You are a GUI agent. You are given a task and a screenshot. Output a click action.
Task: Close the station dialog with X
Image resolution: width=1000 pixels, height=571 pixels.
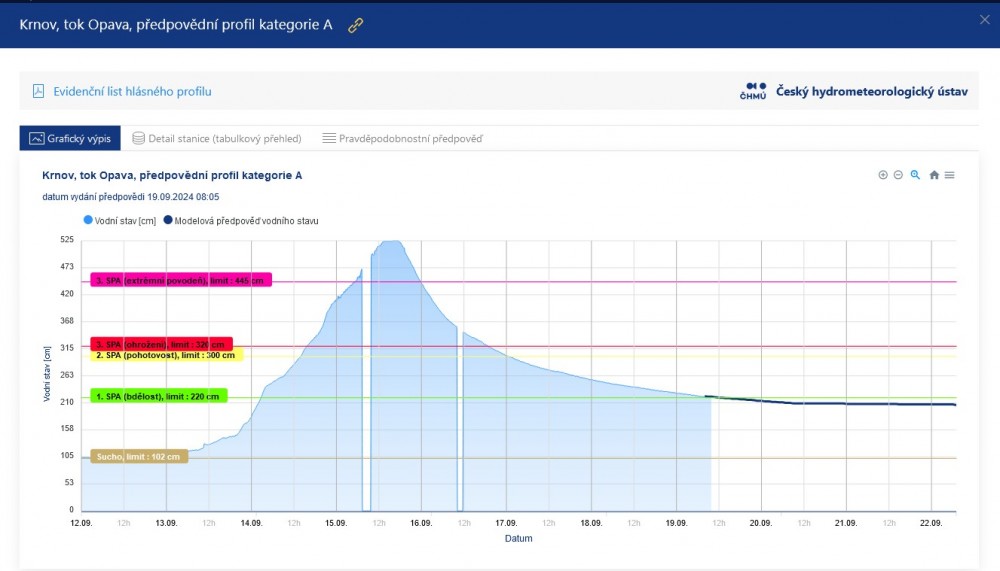(x=984, y=19)
